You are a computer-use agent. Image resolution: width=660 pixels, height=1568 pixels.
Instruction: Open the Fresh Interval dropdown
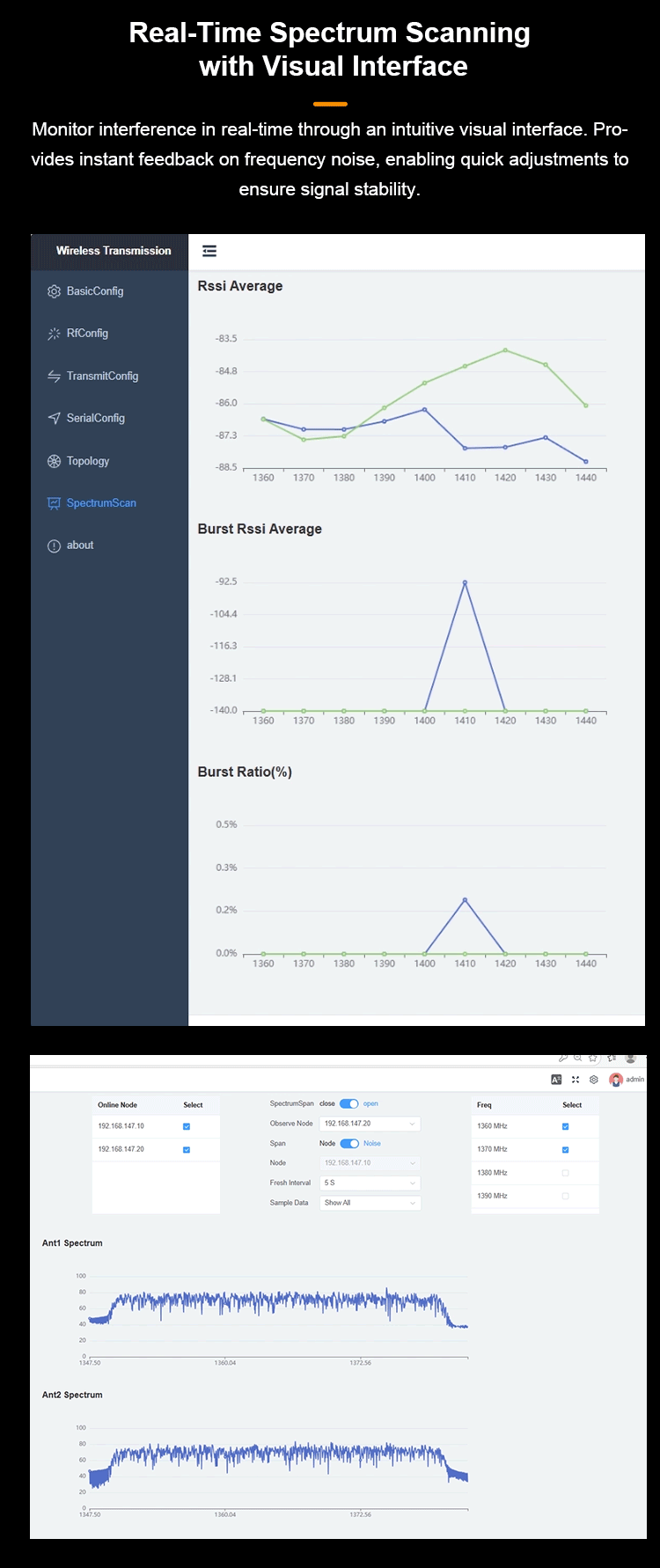[370, 1183]
